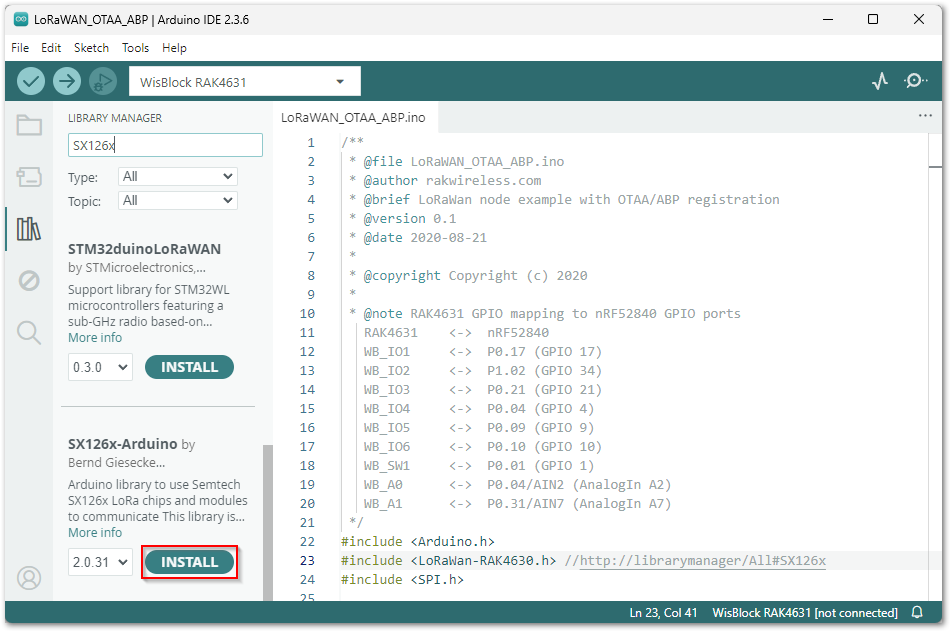Open the Topic filter dropdown
The image size is (951, 632).
177,201
